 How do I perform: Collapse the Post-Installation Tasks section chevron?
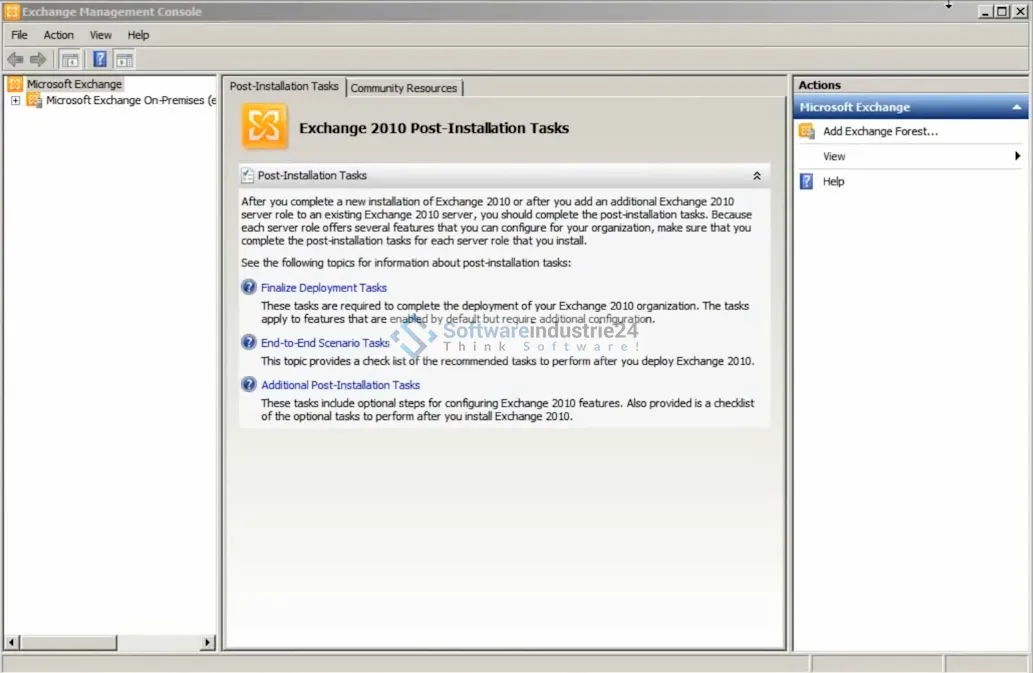coord(757,176)
